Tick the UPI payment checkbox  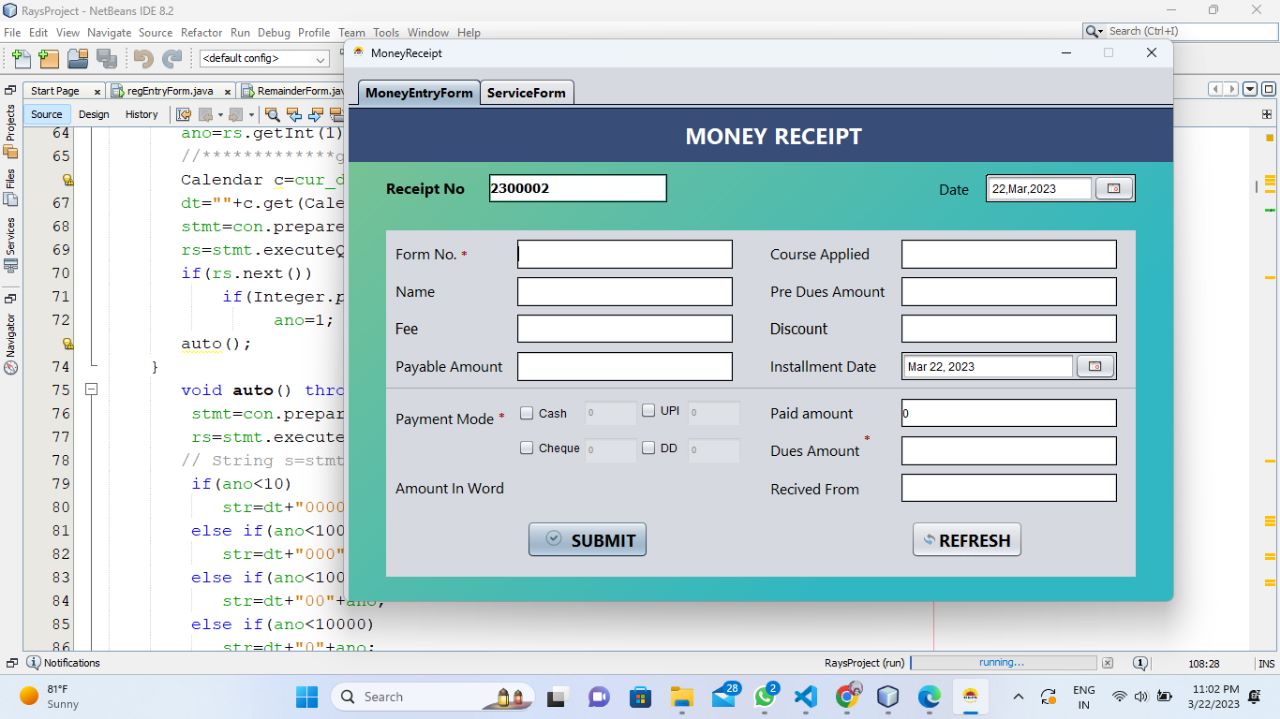(648, 410)
